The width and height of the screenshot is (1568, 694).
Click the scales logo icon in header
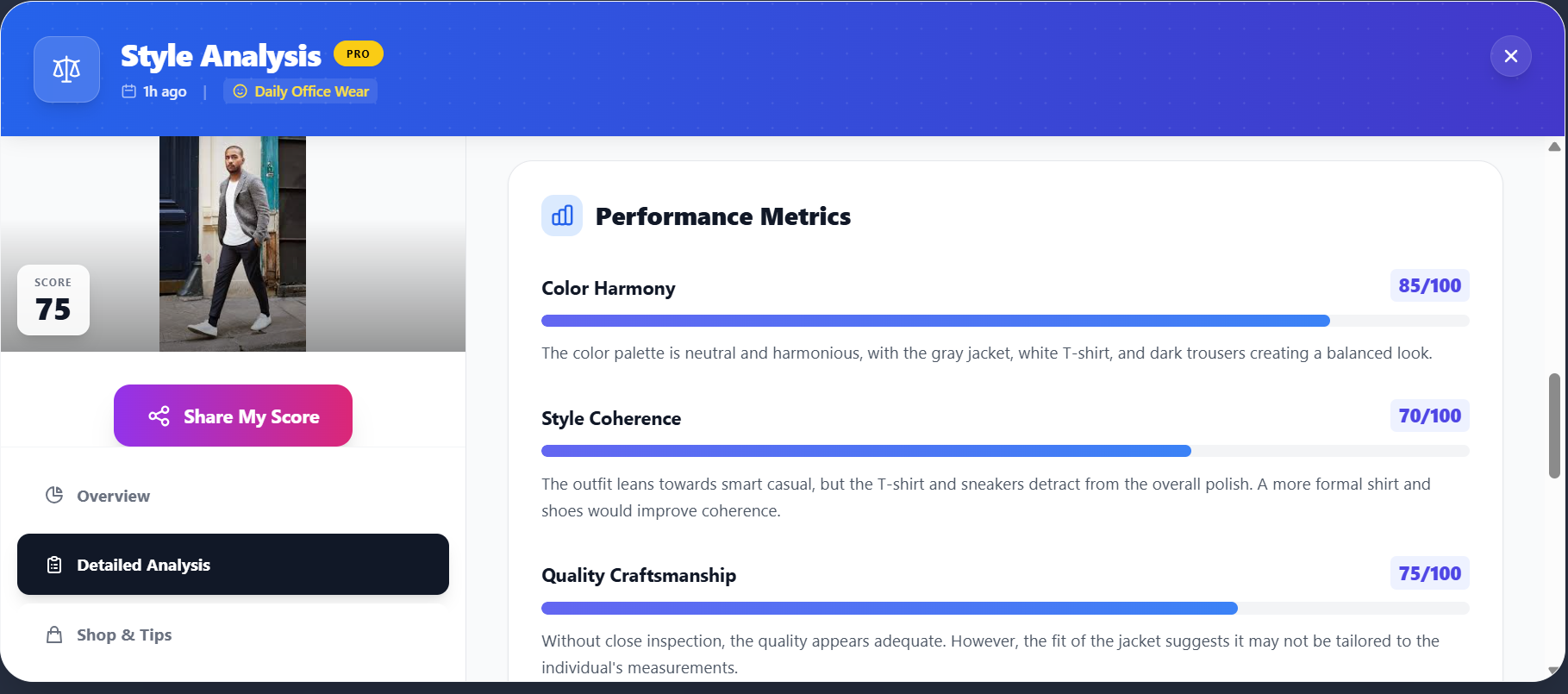click(x=66, y=69)
